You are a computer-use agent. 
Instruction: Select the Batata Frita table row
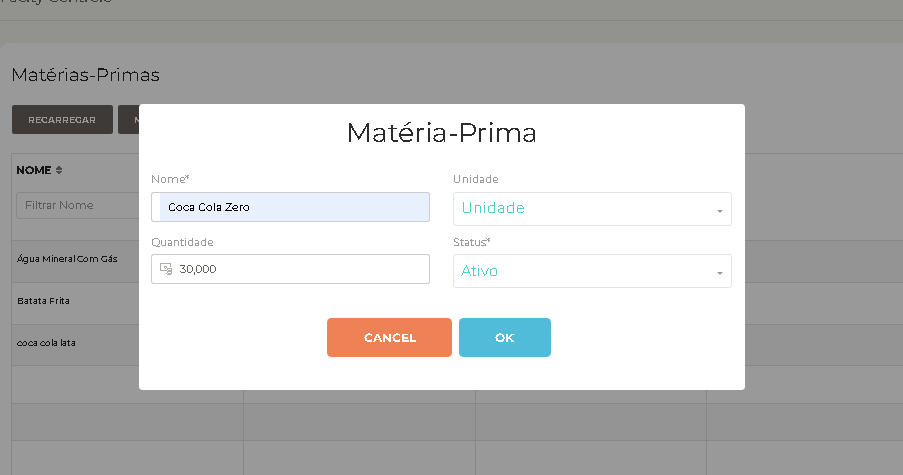coord(75,303)
